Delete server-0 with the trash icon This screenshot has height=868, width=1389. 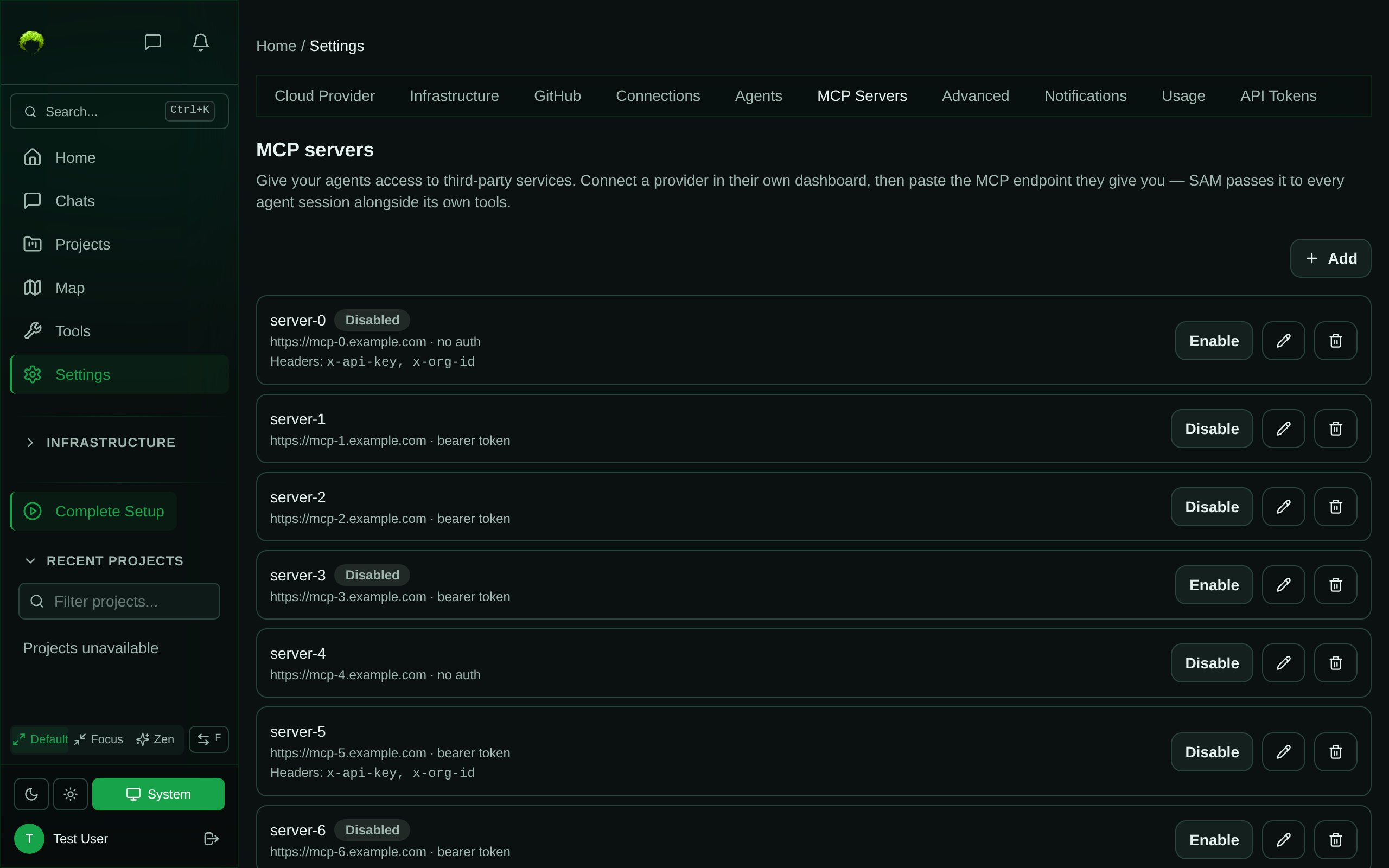[x=1336, y=341]
